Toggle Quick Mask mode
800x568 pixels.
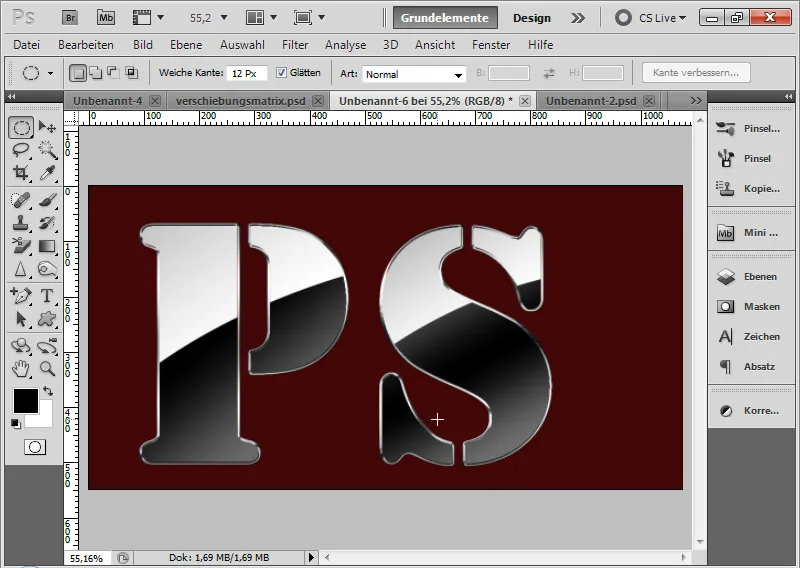(35, 447)
